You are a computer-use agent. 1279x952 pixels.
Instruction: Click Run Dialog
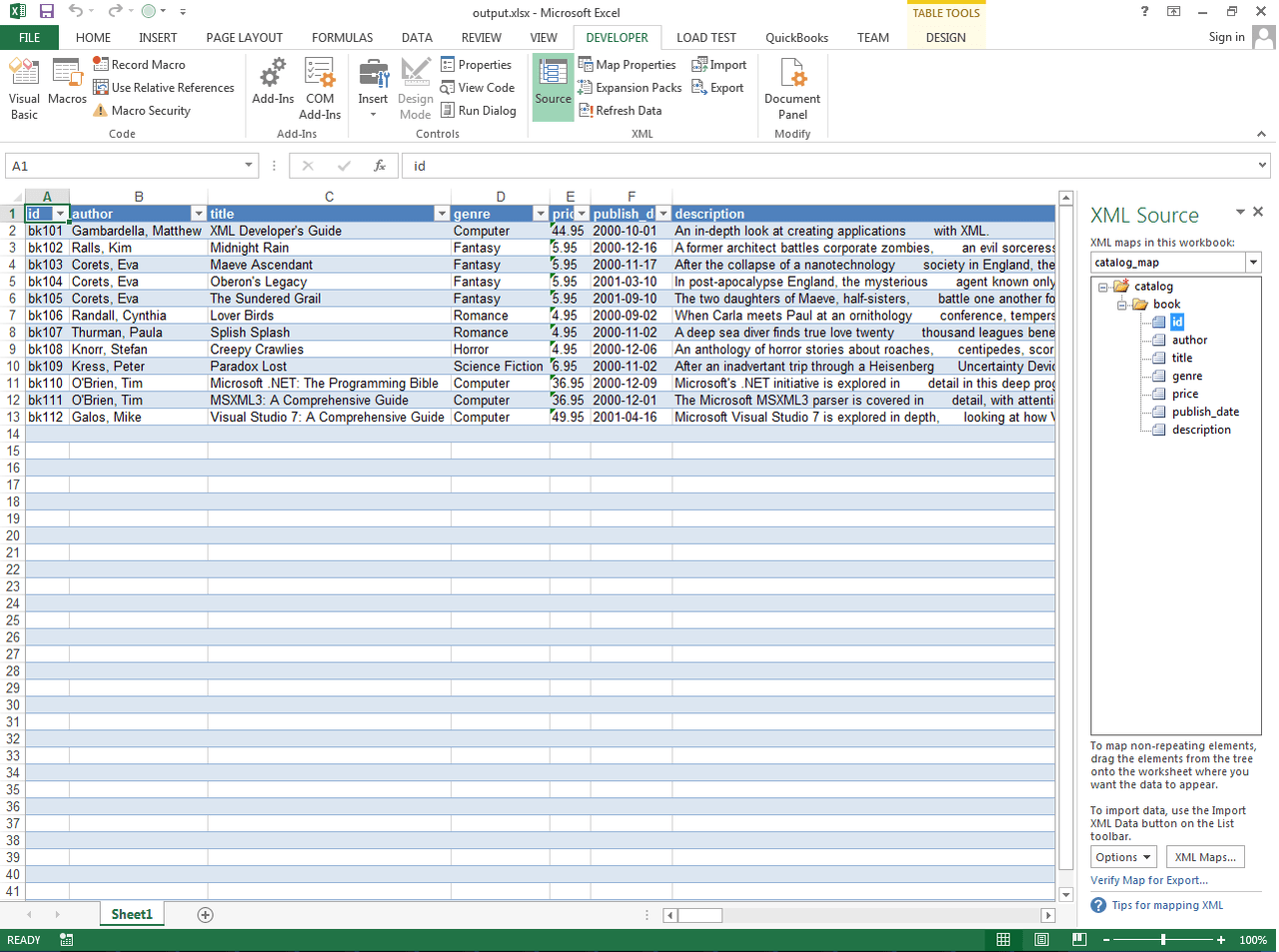(479, 110)
